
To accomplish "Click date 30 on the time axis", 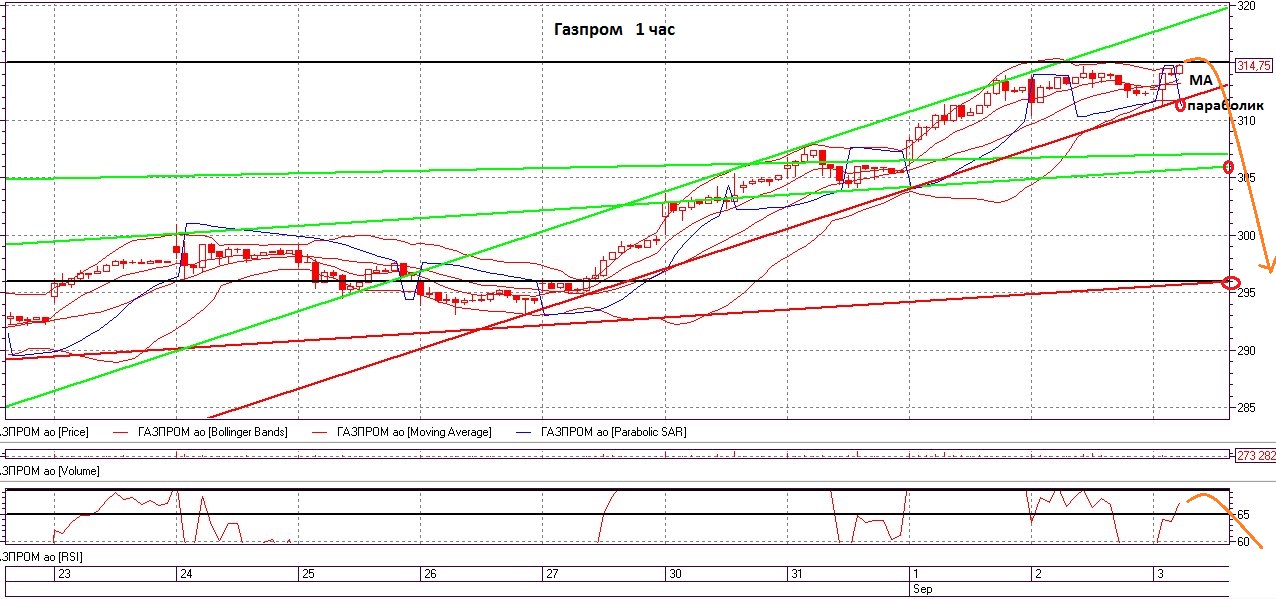I will (675, 574).
